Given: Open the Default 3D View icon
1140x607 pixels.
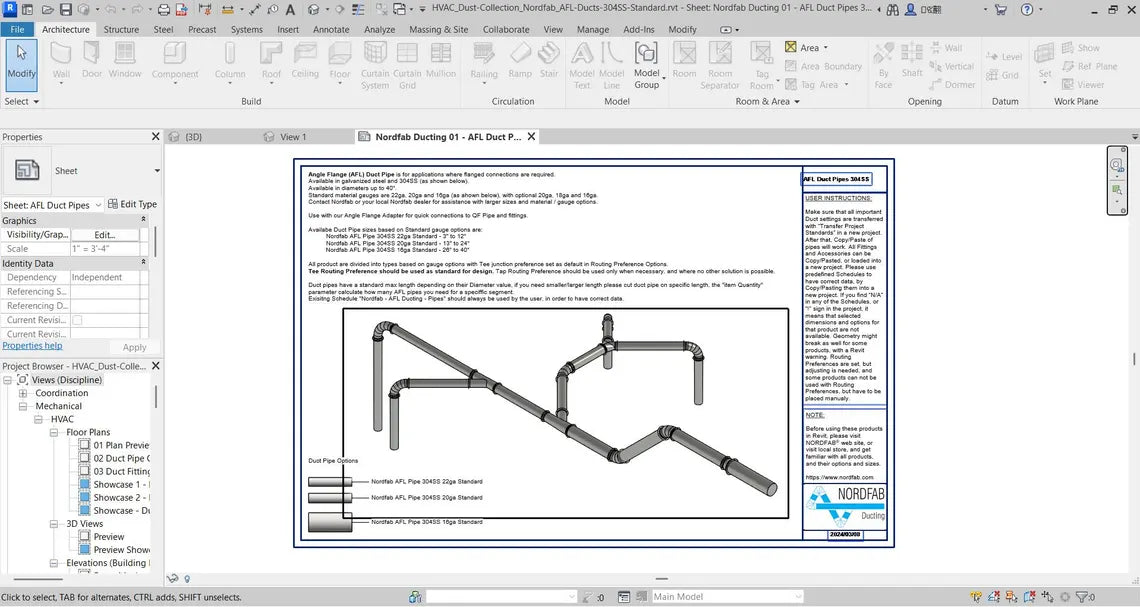Looking at the screenshot, I should click(x=313, y=9).
